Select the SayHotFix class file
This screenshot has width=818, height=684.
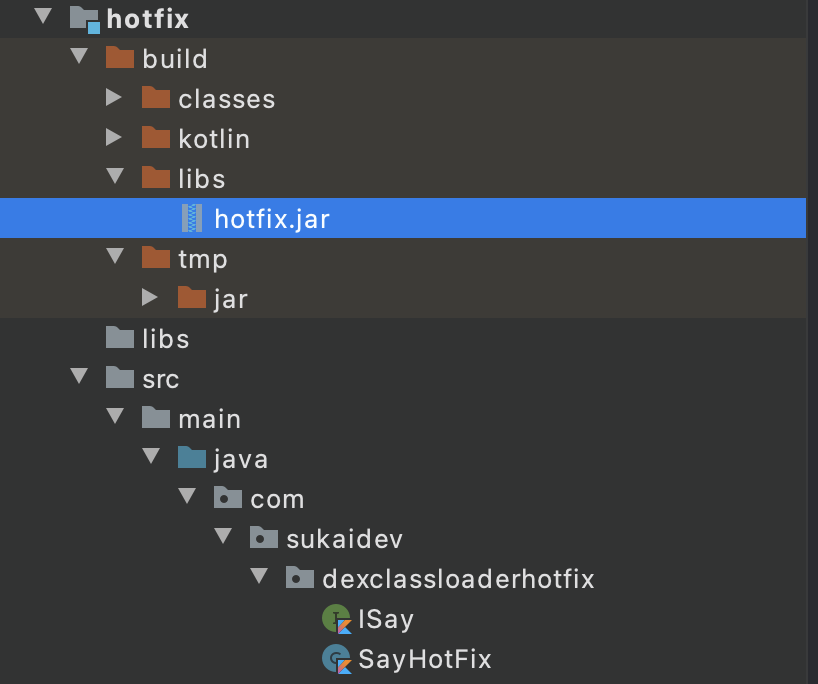point(425,659)
